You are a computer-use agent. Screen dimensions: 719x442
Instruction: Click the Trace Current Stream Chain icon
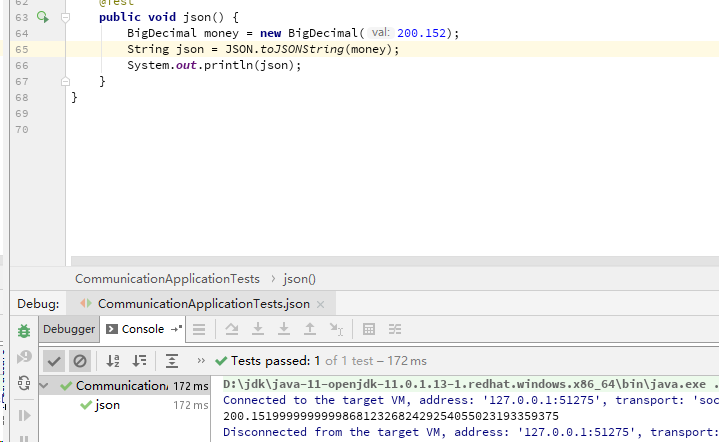tap(395, 329)
